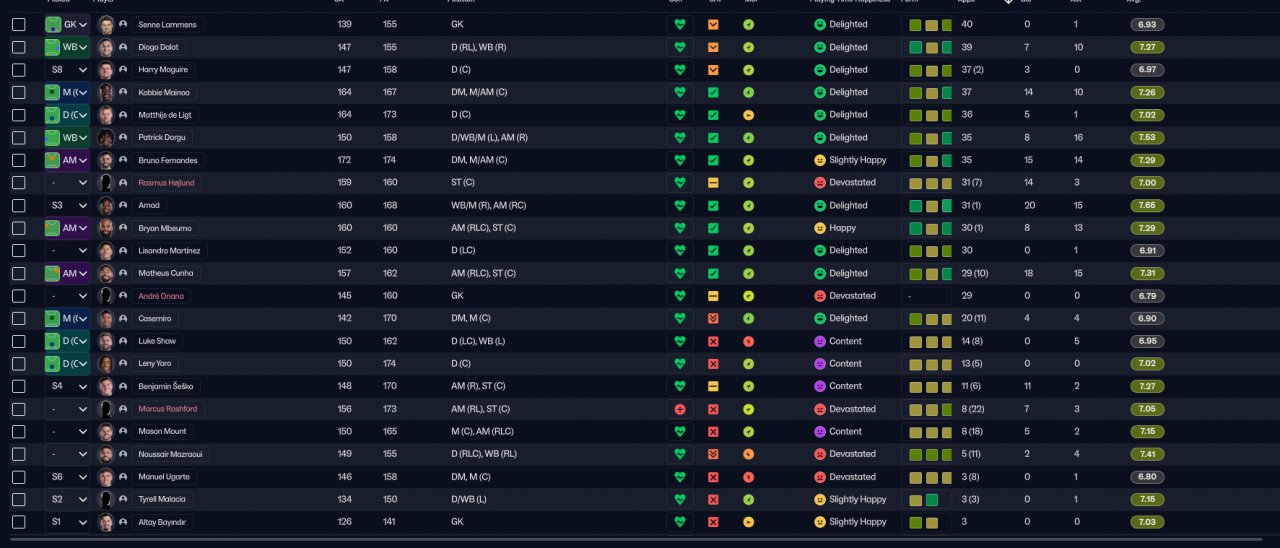Viewport: 1280px width, 548px height.
Task: Click Mason Mount's position text 'M (C), AM (RLC)'
Action: 483,432
